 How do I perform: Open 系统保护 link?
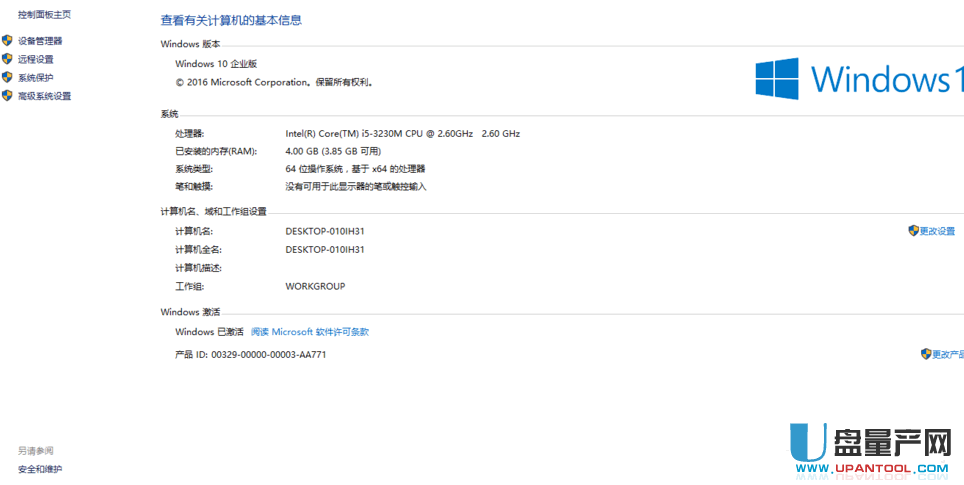[36, 78]
